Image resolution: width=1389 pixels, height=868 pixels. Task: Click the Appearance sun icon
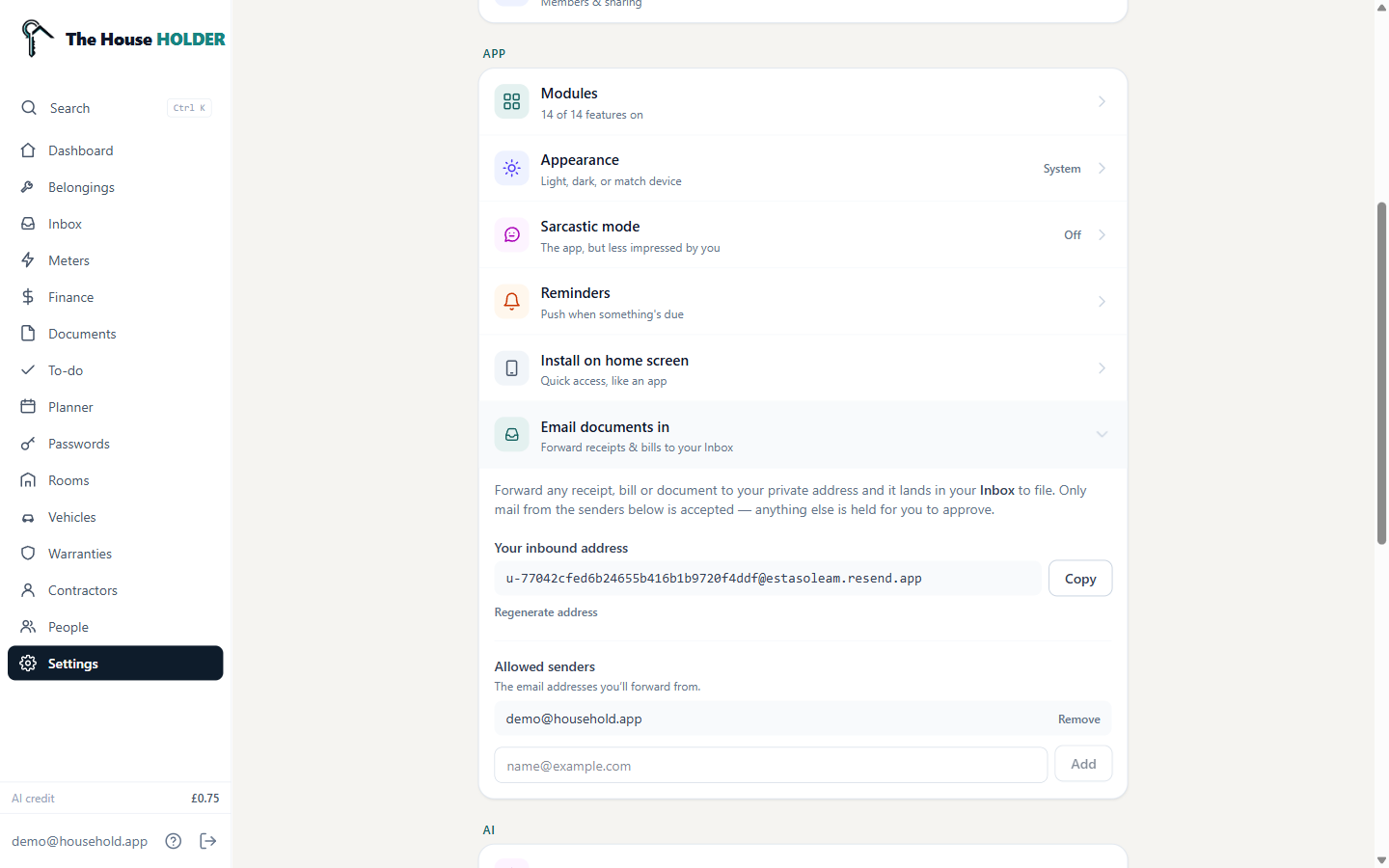(512, 168)
